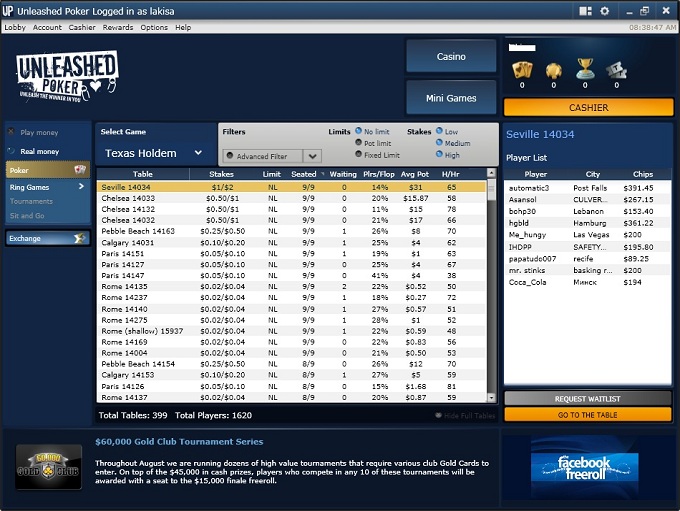Select the Pot limit filter option

coord(359,144)
